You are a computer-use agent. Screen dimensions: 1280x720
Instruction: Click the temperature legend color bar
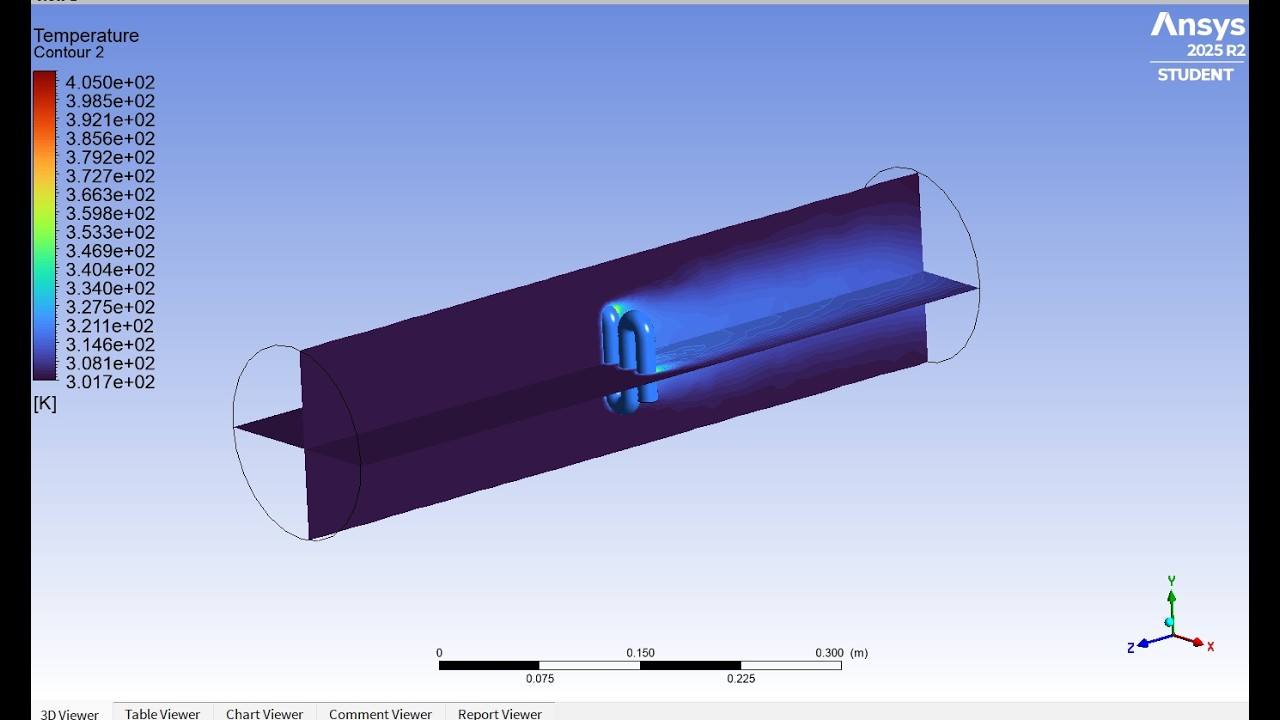click(x=45, y=226)
